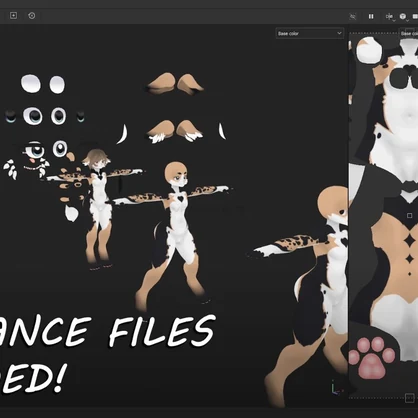Open the 3D viewport Base color dropdown
This screenshot has height=418, width=418.
pos(310,33)
